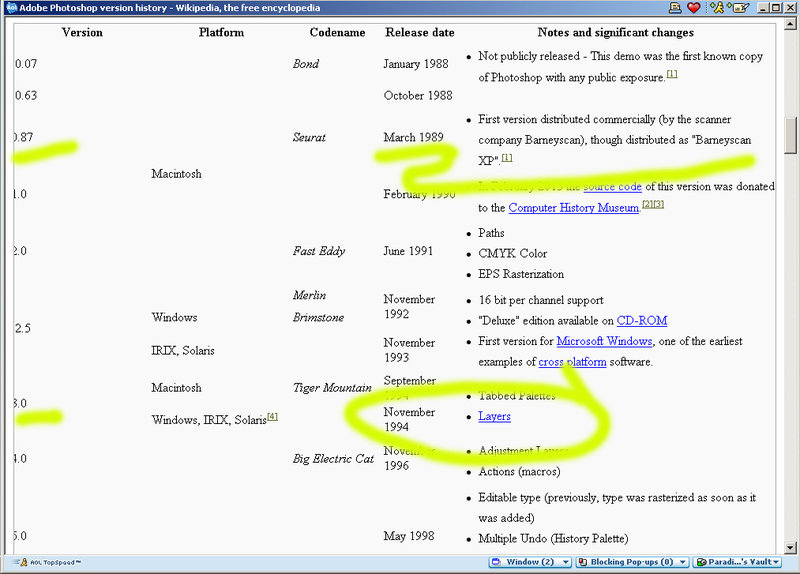Open the cross platform link
The image size is (800, 574).
point(572,362)
